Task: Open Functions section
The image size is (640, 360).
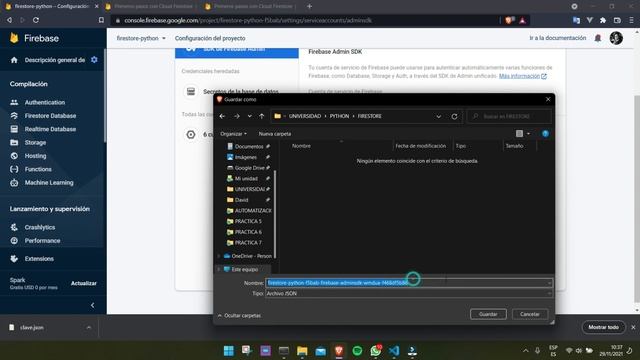Action: point(38,169)
